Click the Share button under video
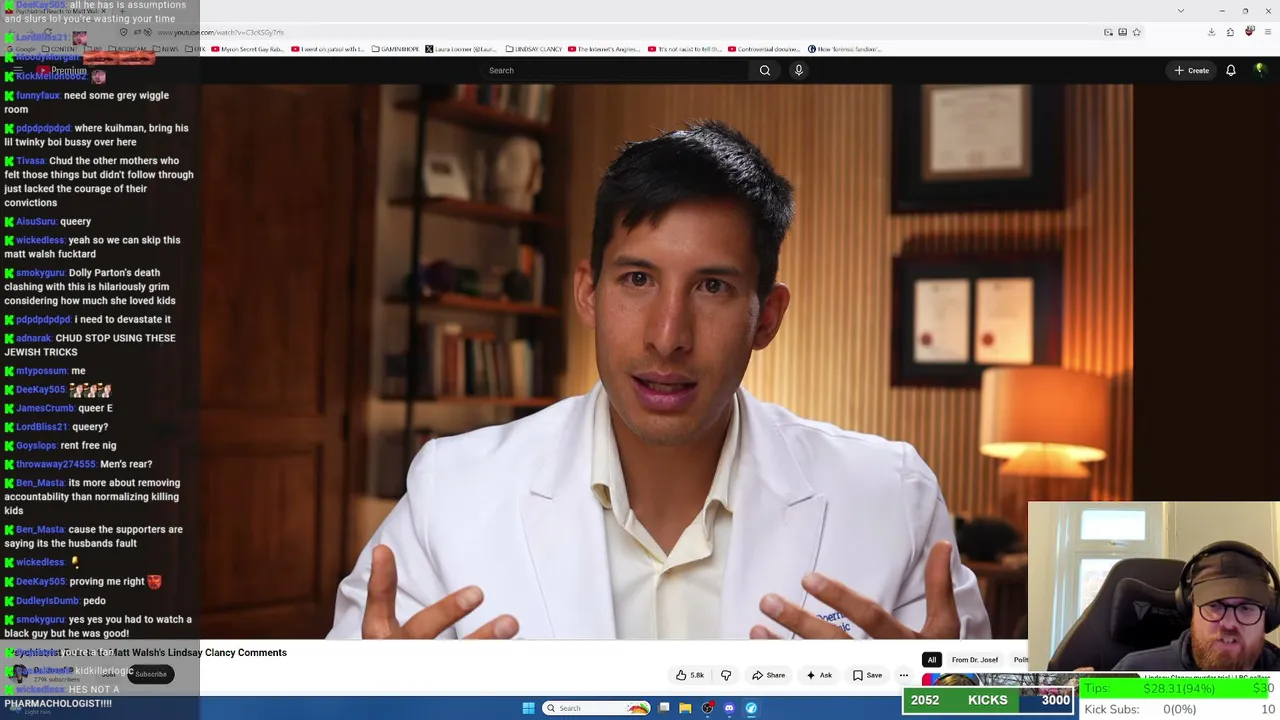1280x720 pixels. tap(768, 675)
